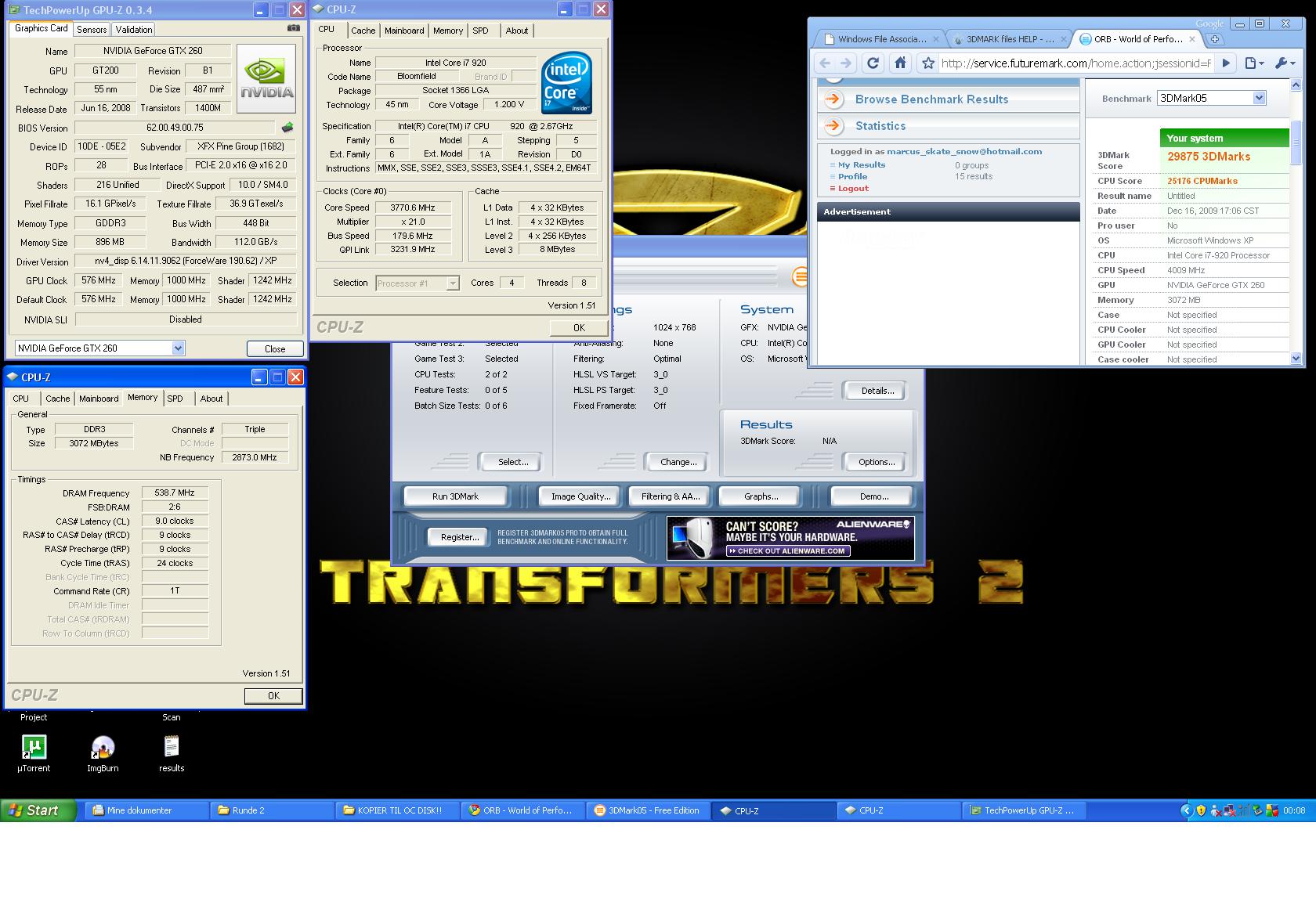Switch to the Validation tab in GPU-Z

134,30
